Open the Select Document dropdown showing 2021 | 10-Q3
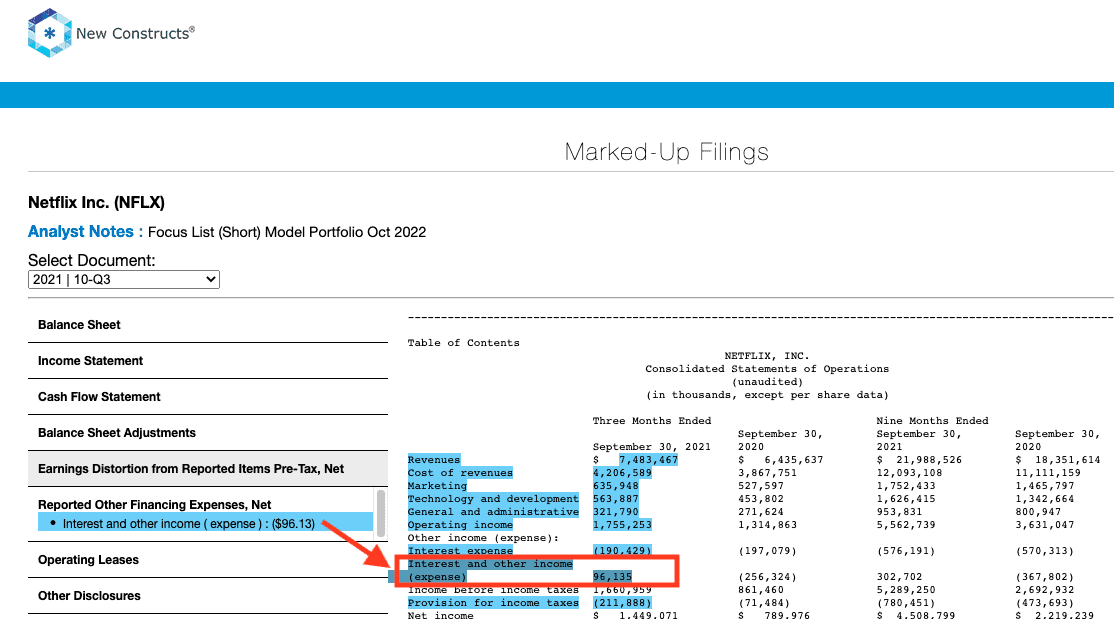Image resolution: width=1114 pixels, height=619 pixels. pos(124,279)
